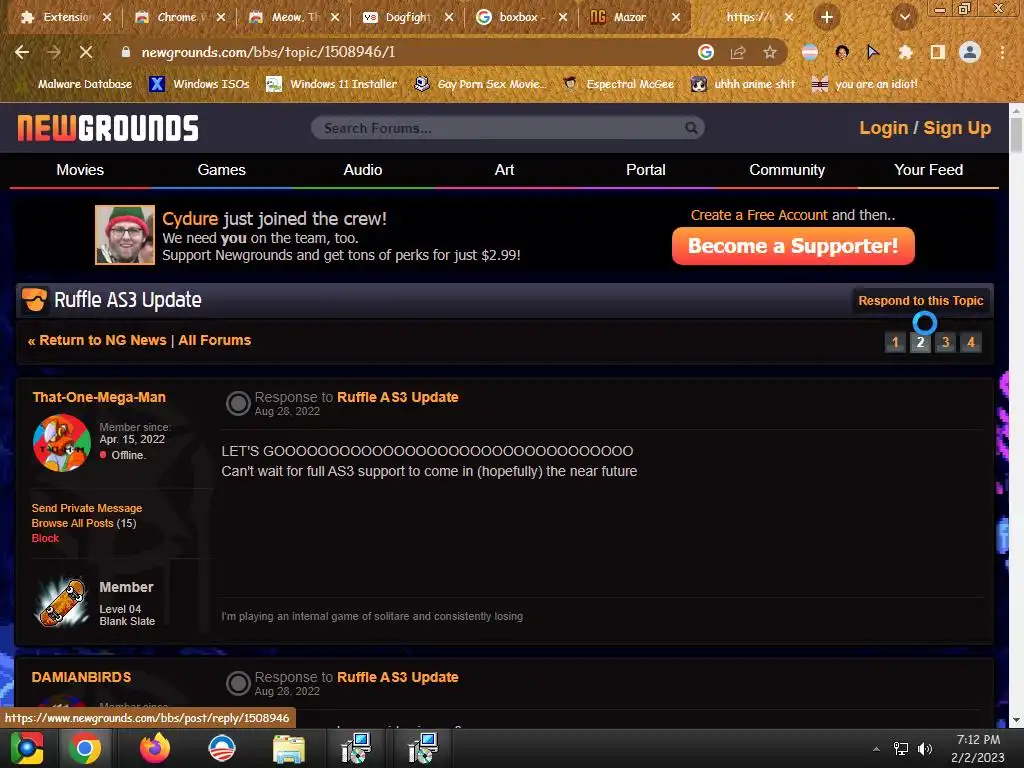Toggle the browser side panel icon
This screenshot has width=1024, height=768.
tap(938, 52)
